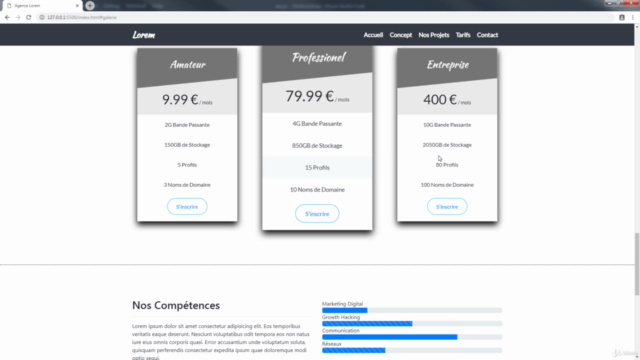Click '3 Noms de Domaine' row
The image size is (640, 360).
click(x=187, y=185)
